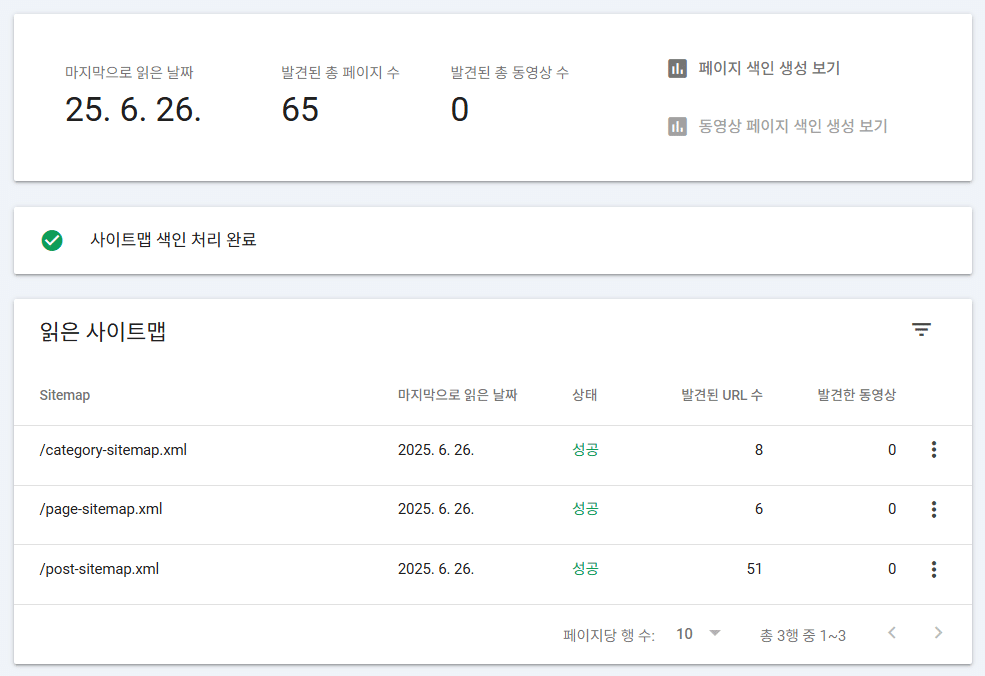Viewport: 985px width, 676px height.
Task: Select the /category-sitemap.xml entry
Action: [x=113, y=450]
